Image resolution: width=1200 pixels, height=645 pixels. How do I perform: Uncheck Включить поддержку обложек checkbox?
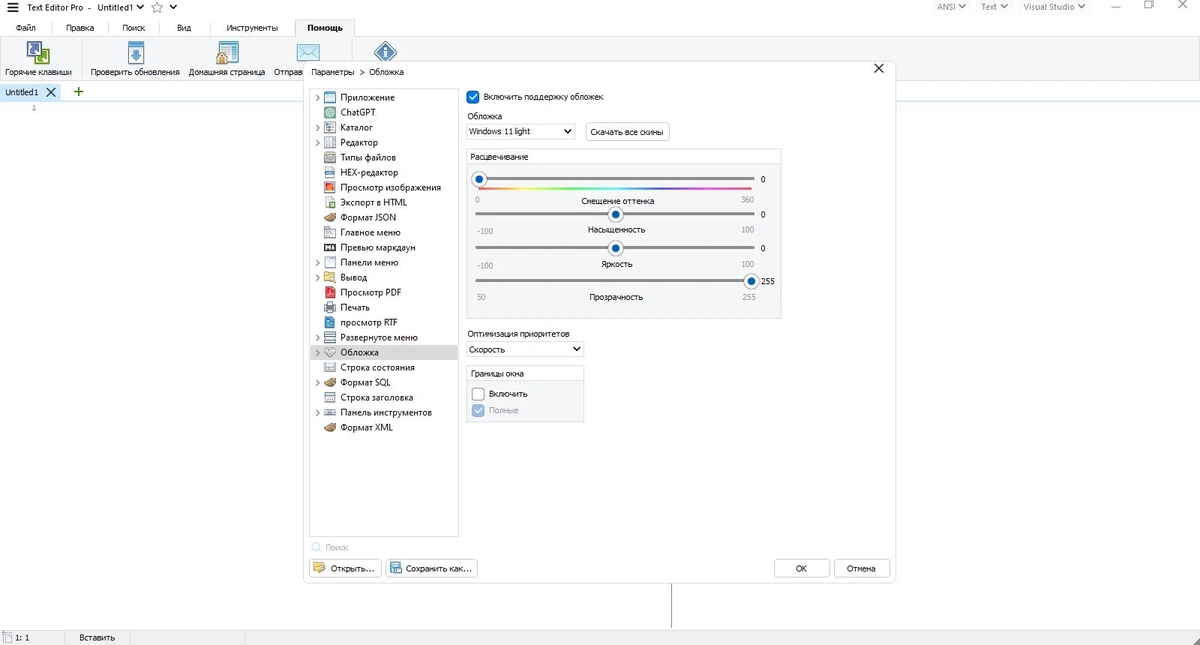pyautogui.click(x=473, y=97)
